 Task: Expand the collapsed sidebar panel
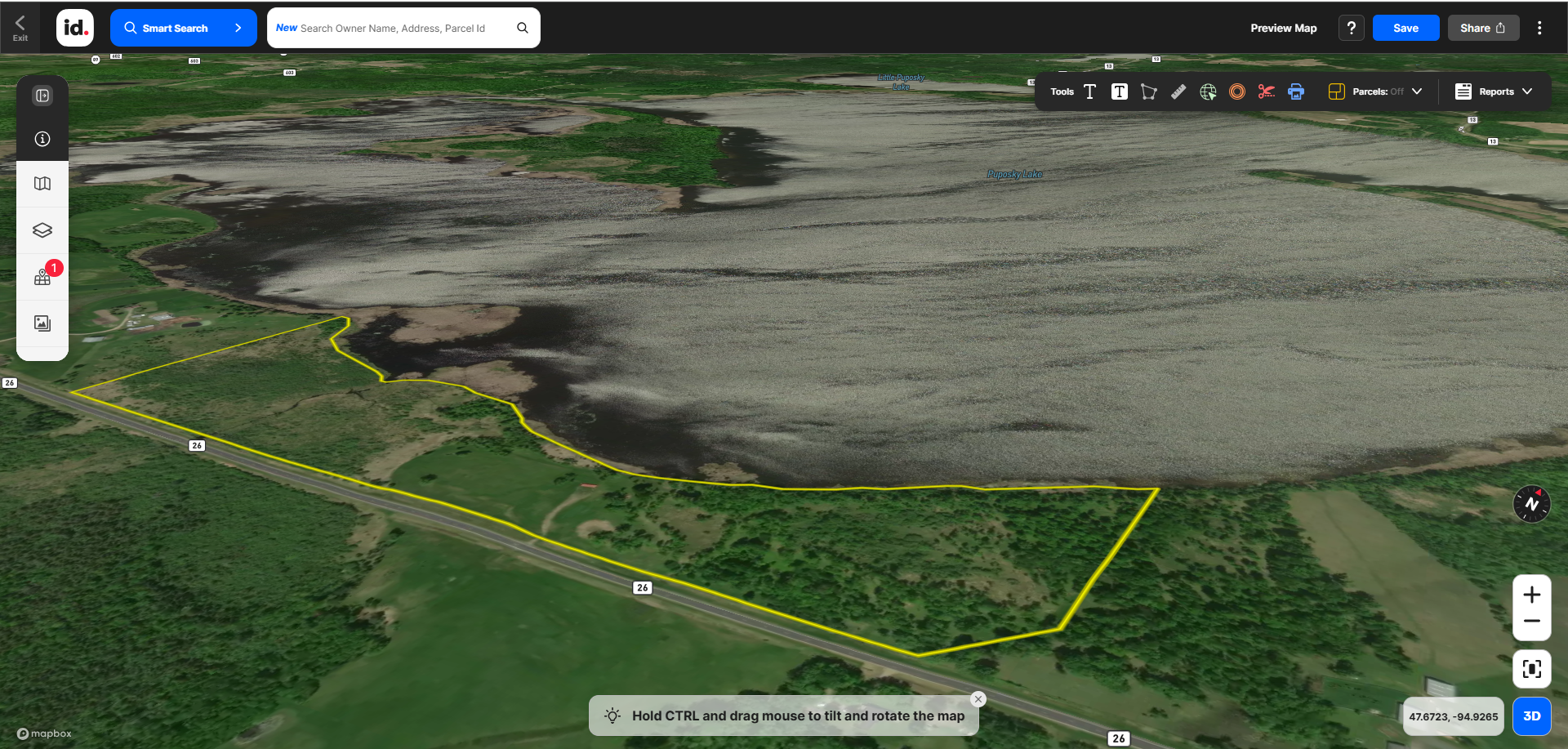(x=42, y=96)
